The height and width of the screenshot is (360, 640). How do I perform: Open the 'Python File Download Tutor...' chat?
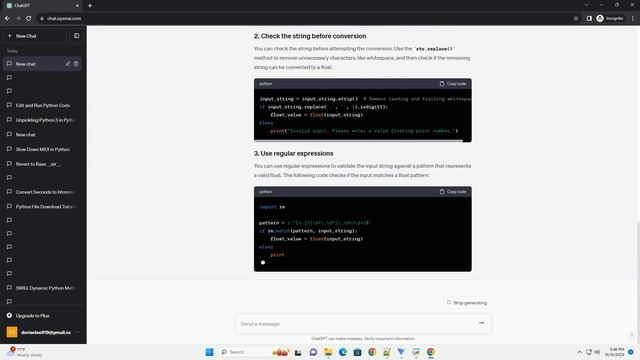coord(42,207)
